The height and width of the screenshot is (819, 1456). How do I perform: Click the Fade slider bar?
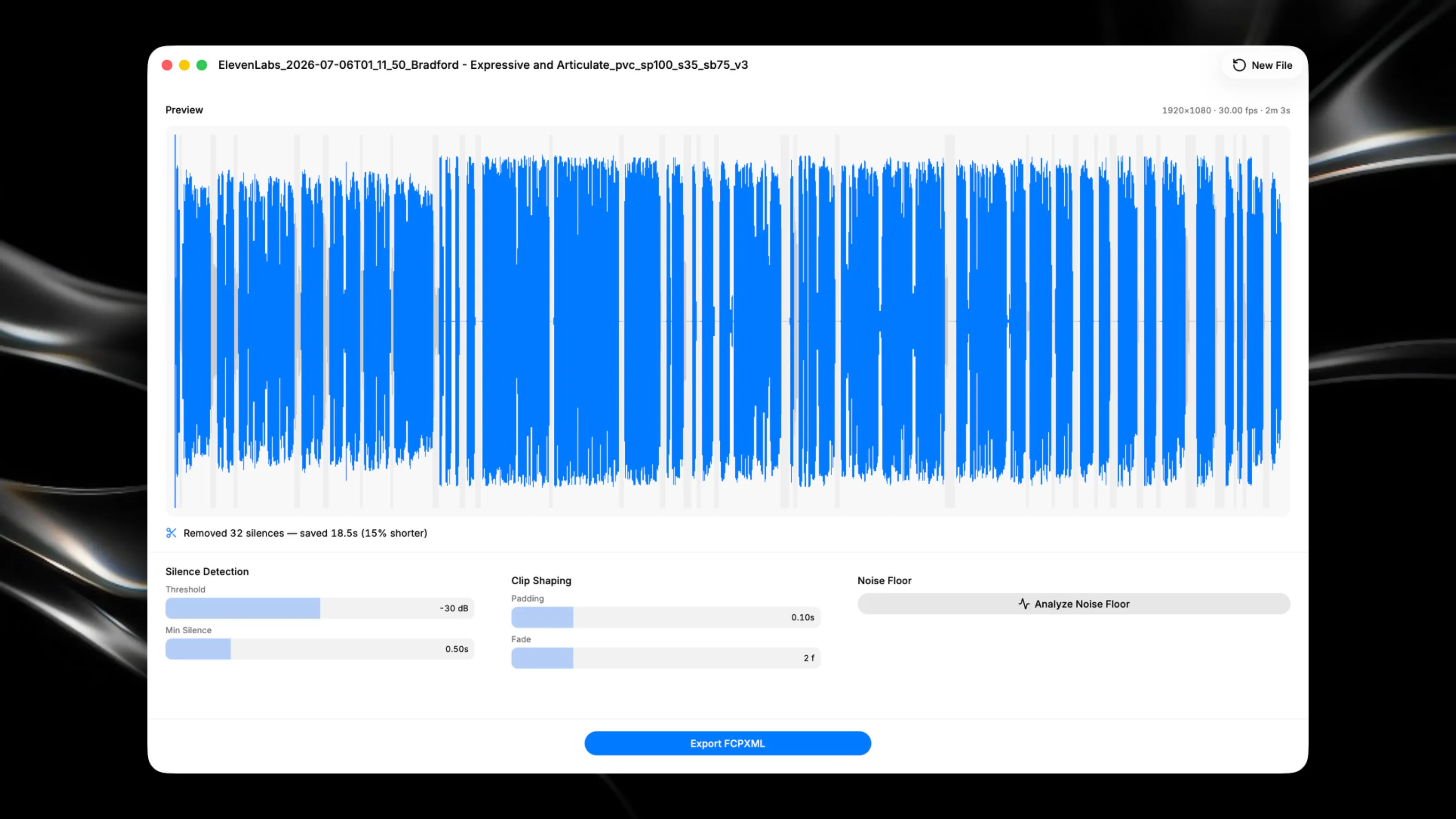pyautogui.click(x=666, y=658)
